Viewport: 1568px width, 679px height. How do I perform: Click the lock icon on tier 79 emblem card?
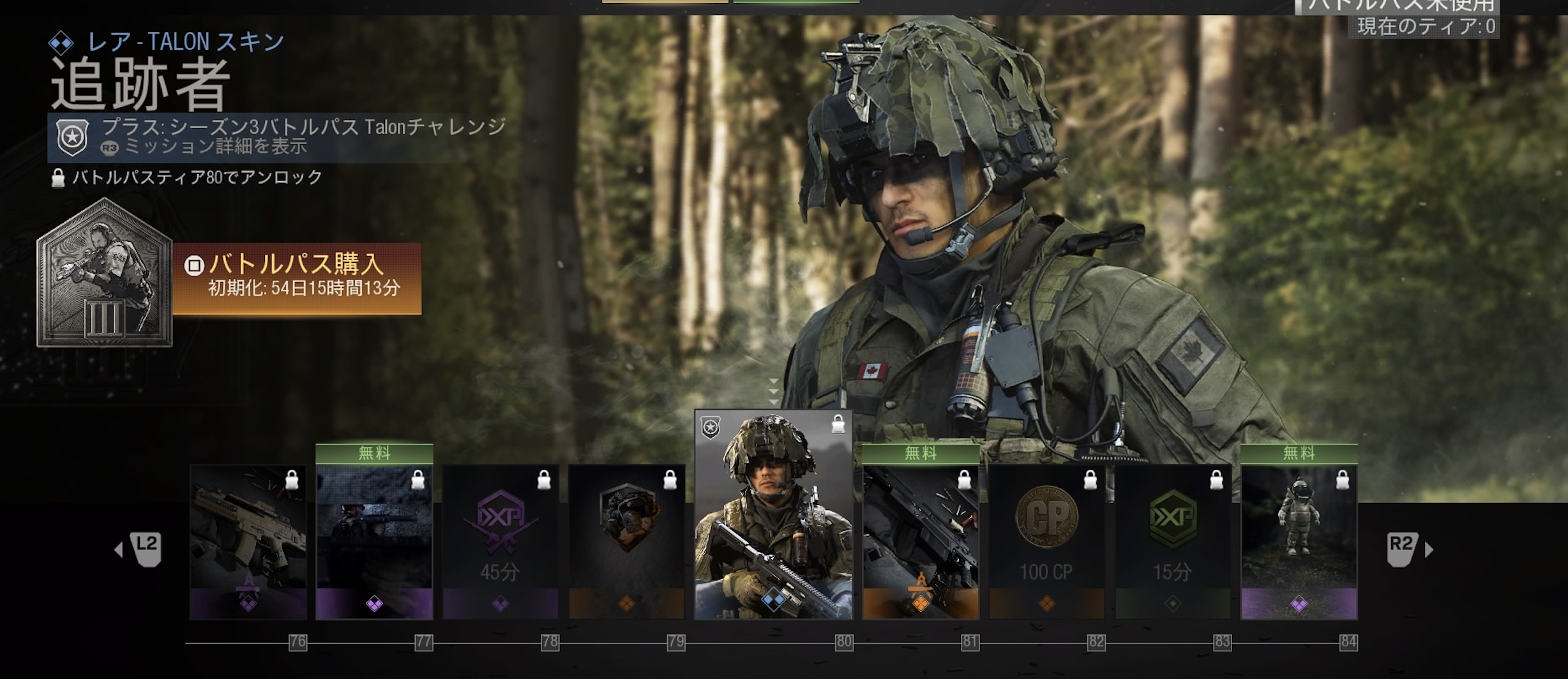pyautogui.click(x=670, y=479)
